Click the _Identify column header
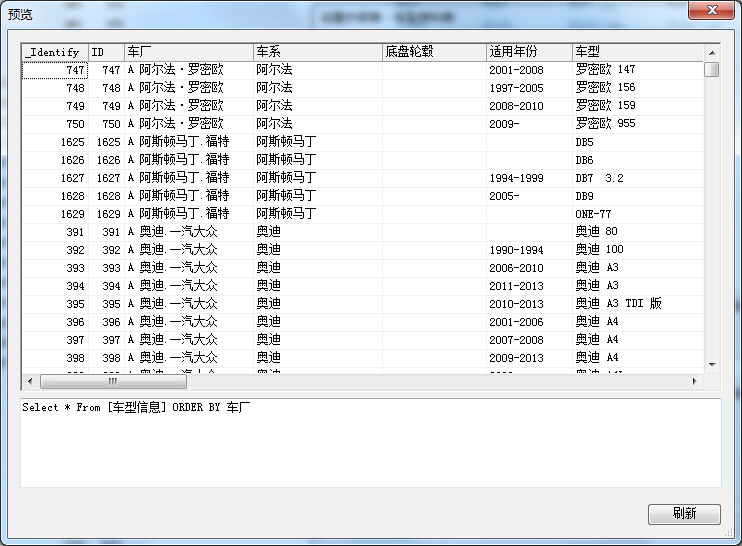This screenshot has height=546, width=742. pos(55,52)
